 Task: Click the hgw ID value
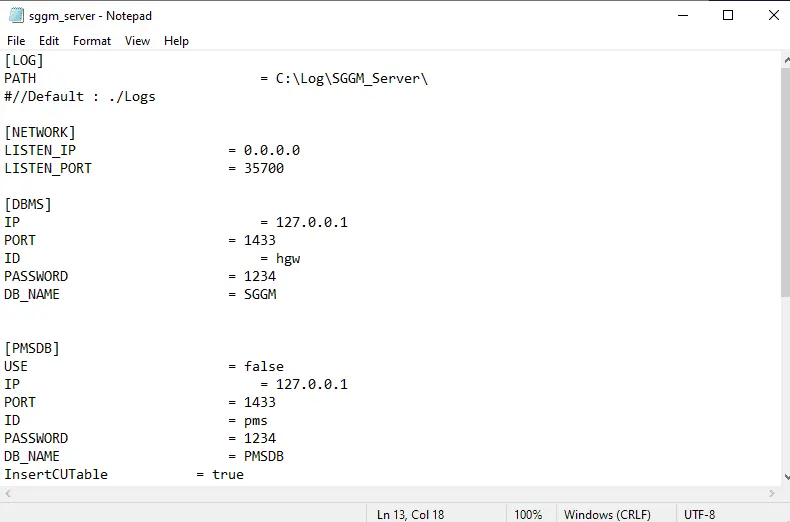pyautogui.click(x=288, y=259)
